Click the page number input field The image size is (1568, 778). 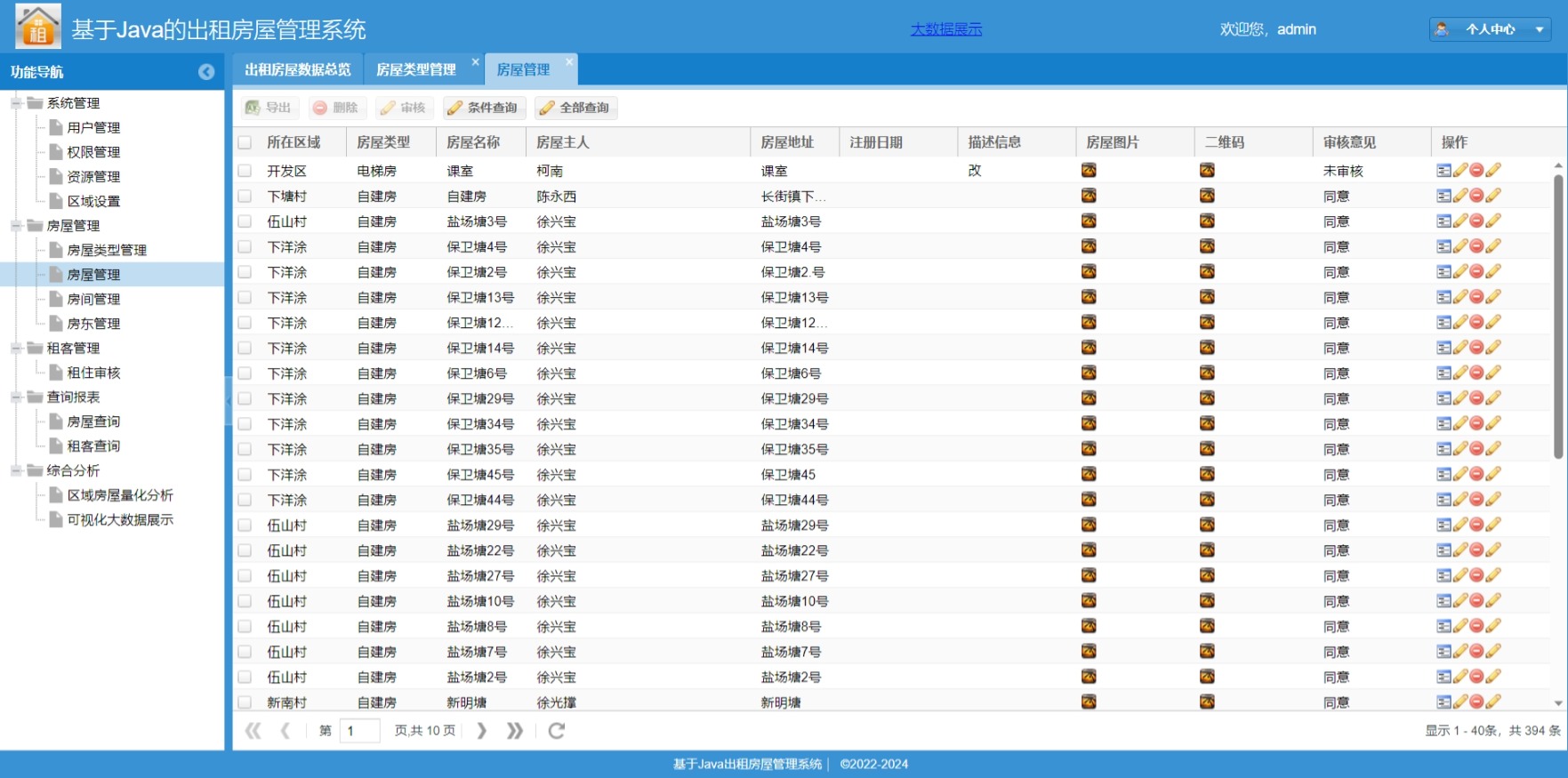(x=360, y=731)
